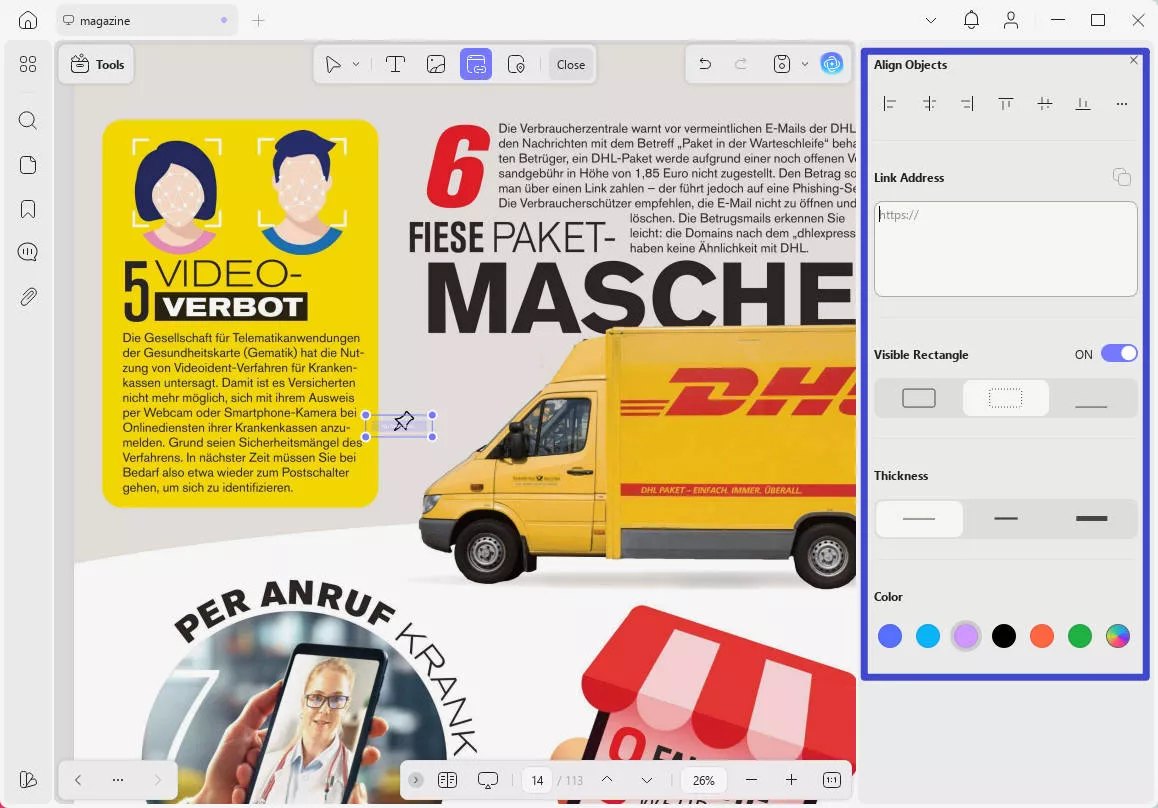Select the Image edit tool icon
1158x808 pixels.
[436, 64]
